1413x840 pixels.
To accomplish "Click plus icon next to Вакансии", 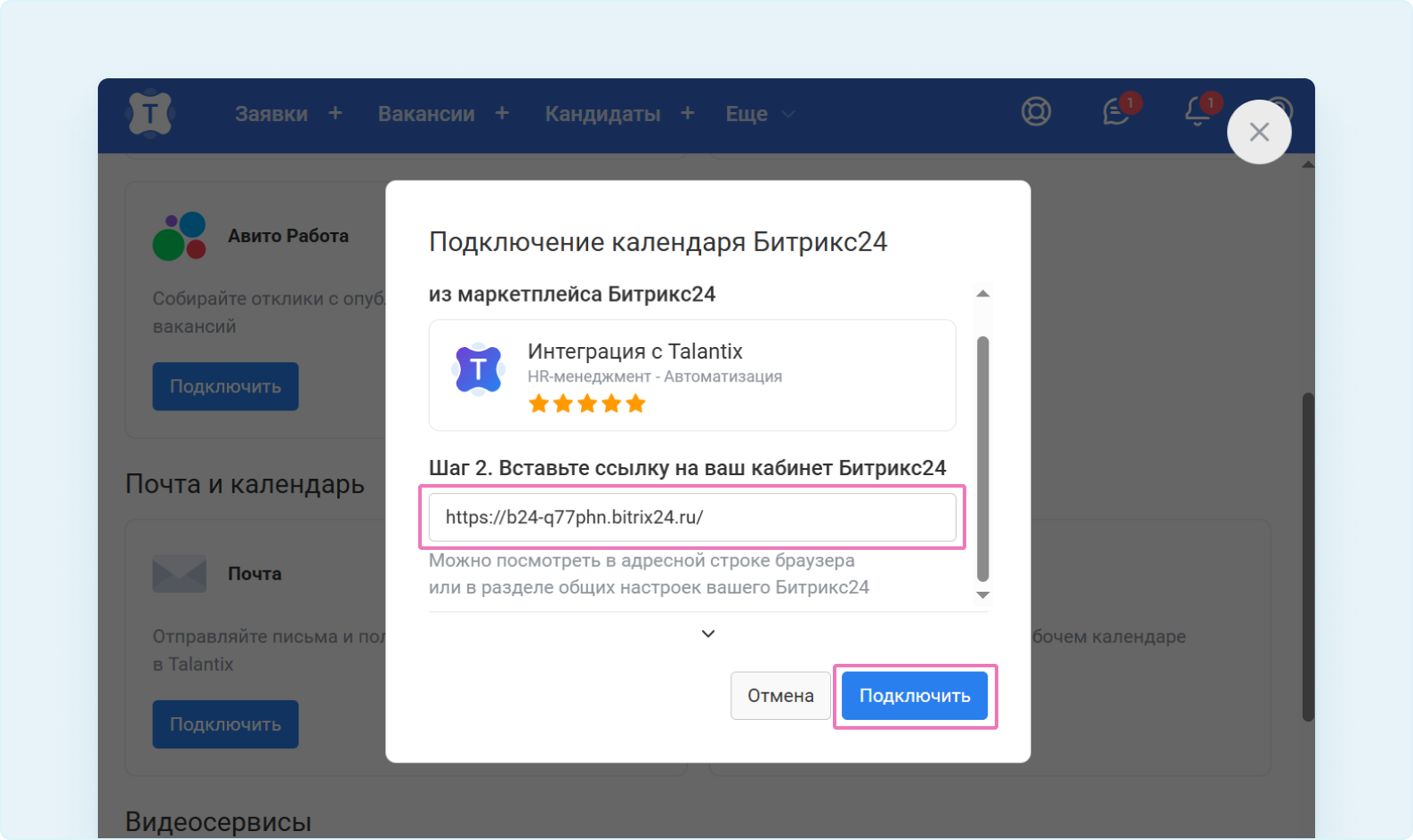I will pyautogui.click(x=502, y=113).
